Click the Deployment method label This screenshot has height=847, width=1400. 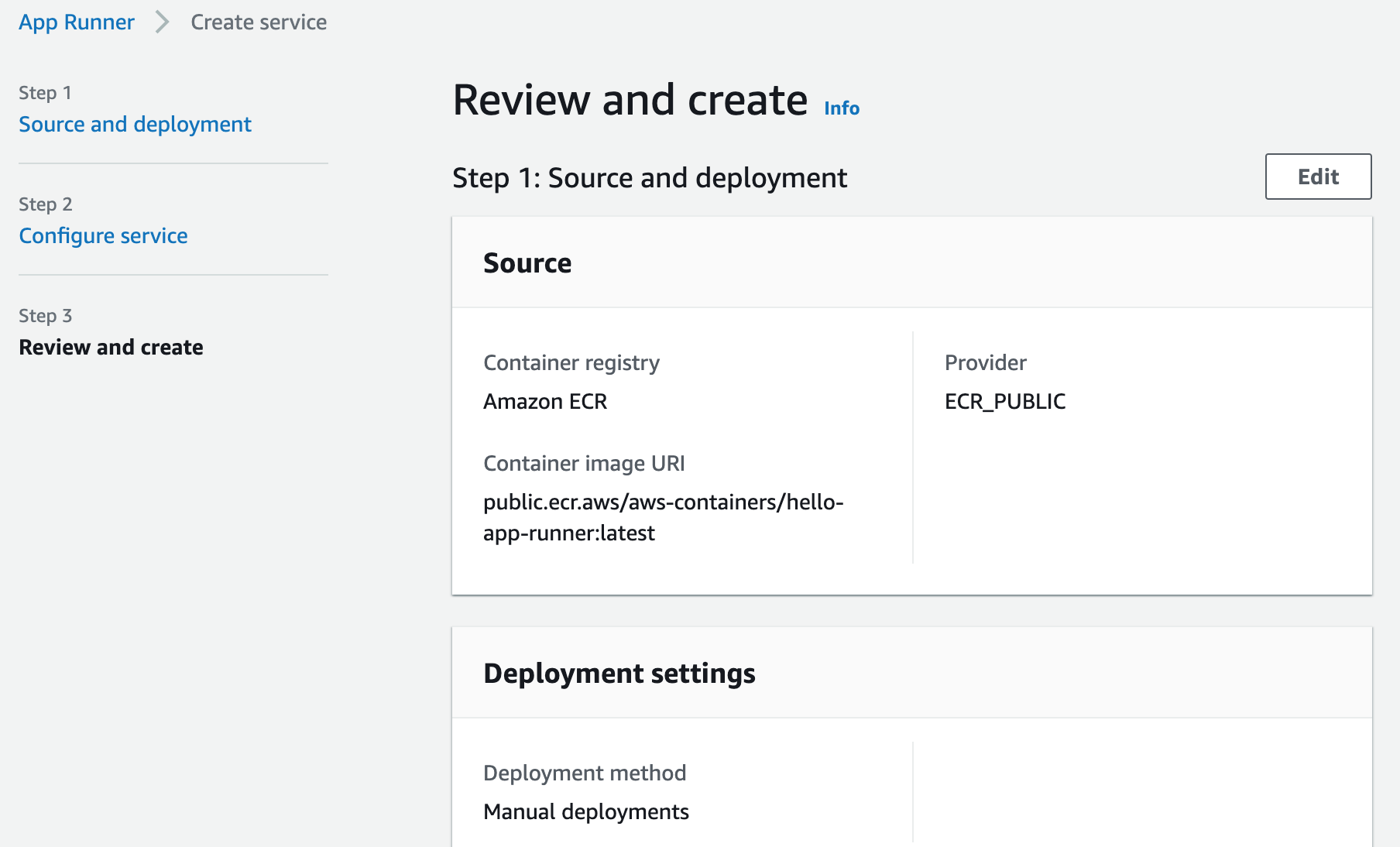click(x=585, y=773)
